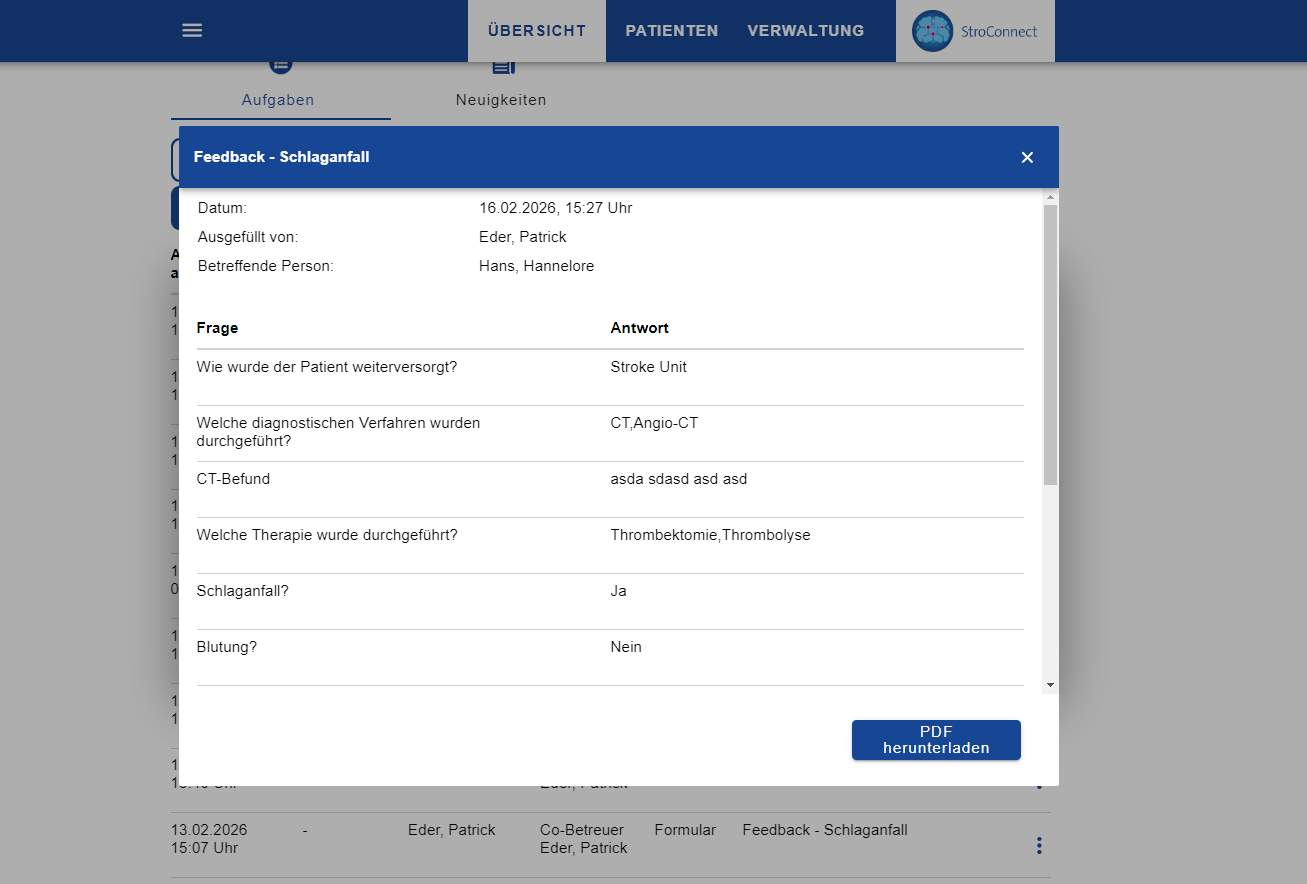The image size is (1307, 884).
Task: Click the 13.02.2026 15:07 Uhr date cell
Action: coord(209,839)
